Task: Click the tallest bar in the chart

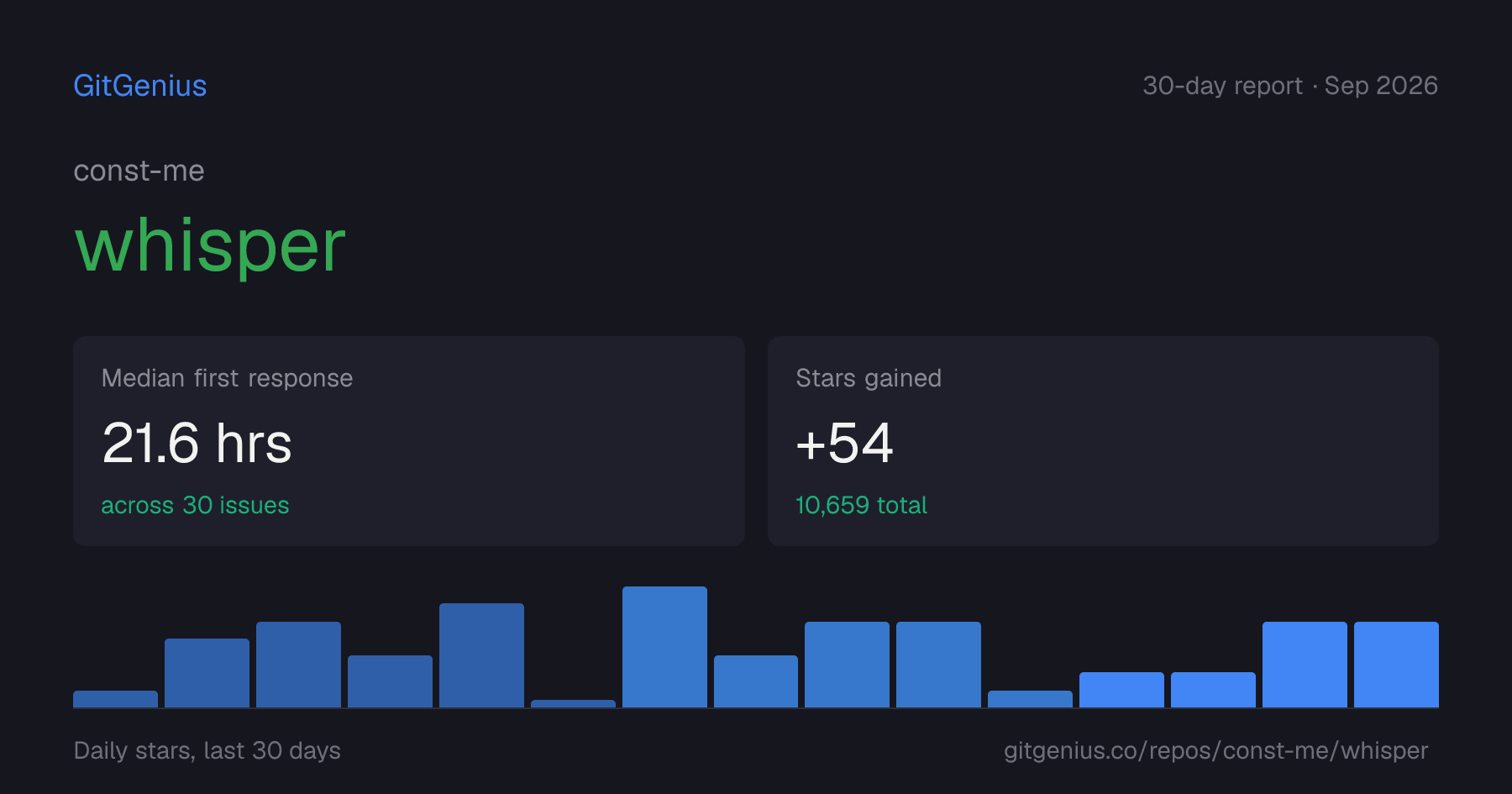Action: click(664, 647)
